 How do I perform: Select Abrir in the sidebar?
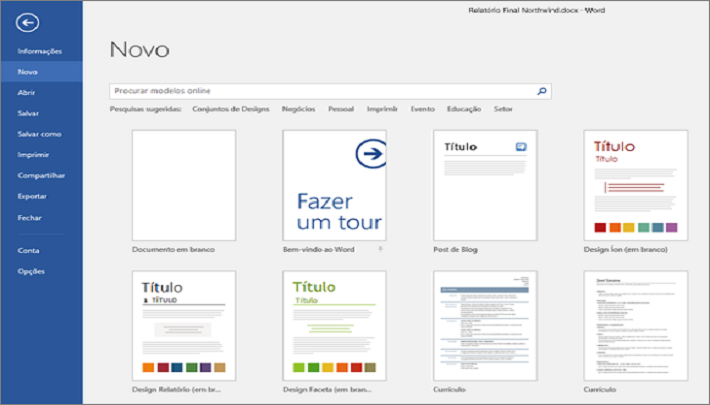click(27, 93)
